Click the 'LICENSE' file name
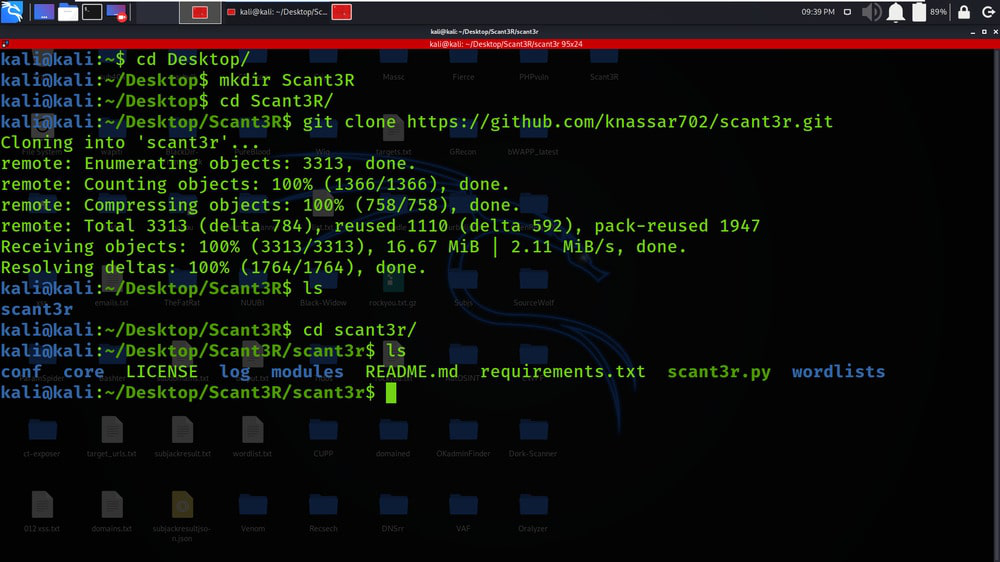Image resolution: width=1000 pixels, height=562 pixels. point(161,372)
